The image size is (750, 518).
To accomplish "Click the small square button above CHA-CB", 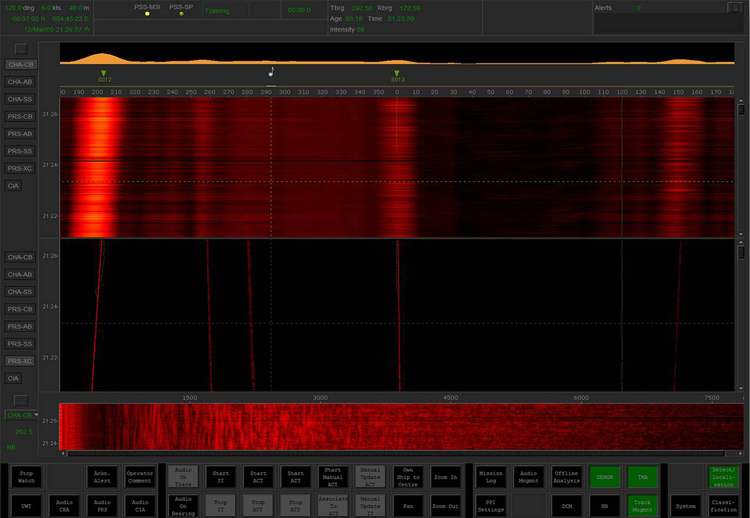I will click(x=20, y=48).
